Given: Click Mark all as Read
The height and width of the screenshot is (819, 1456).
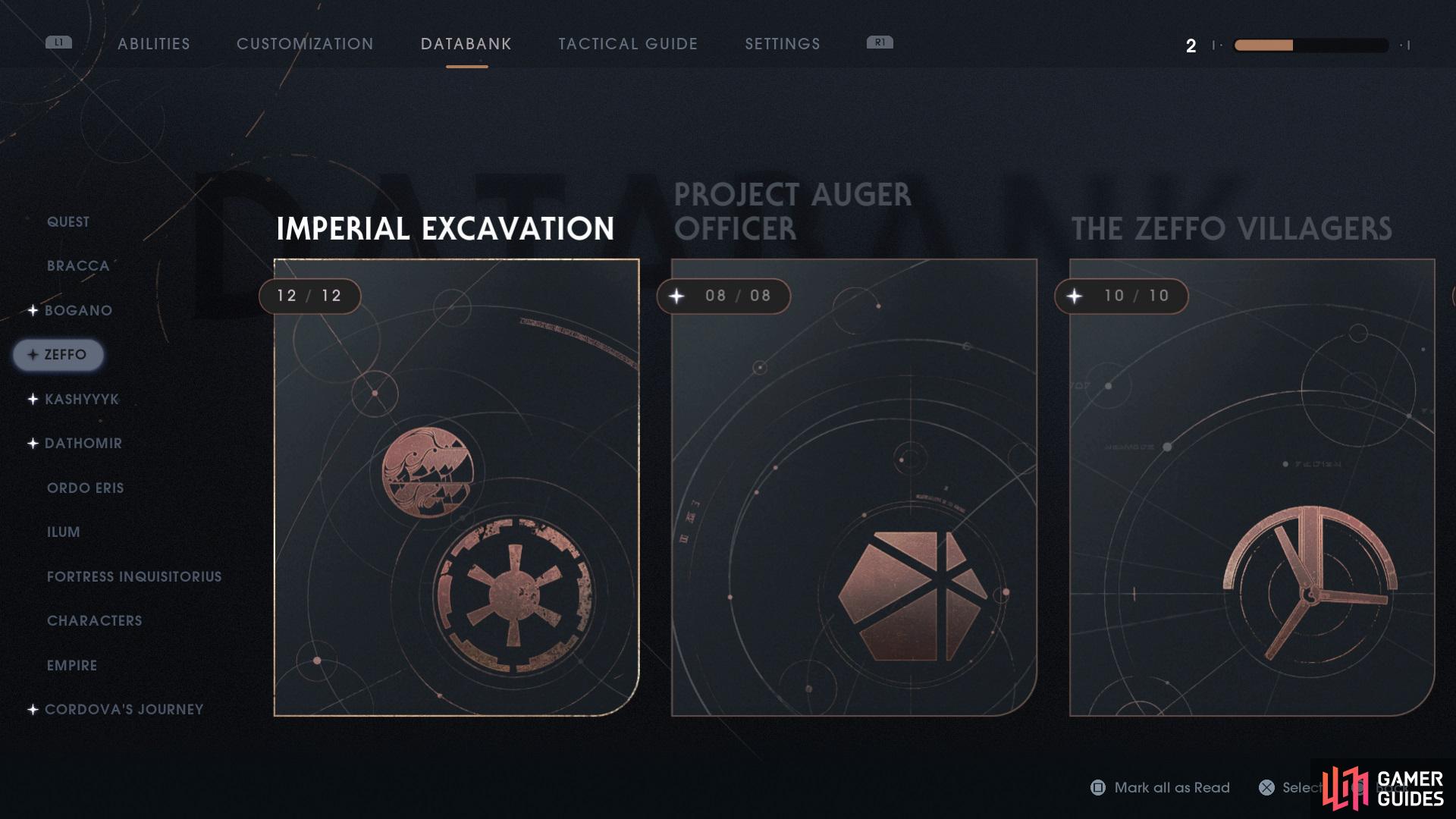Looking at the screenshot, I should point(1172,787).
